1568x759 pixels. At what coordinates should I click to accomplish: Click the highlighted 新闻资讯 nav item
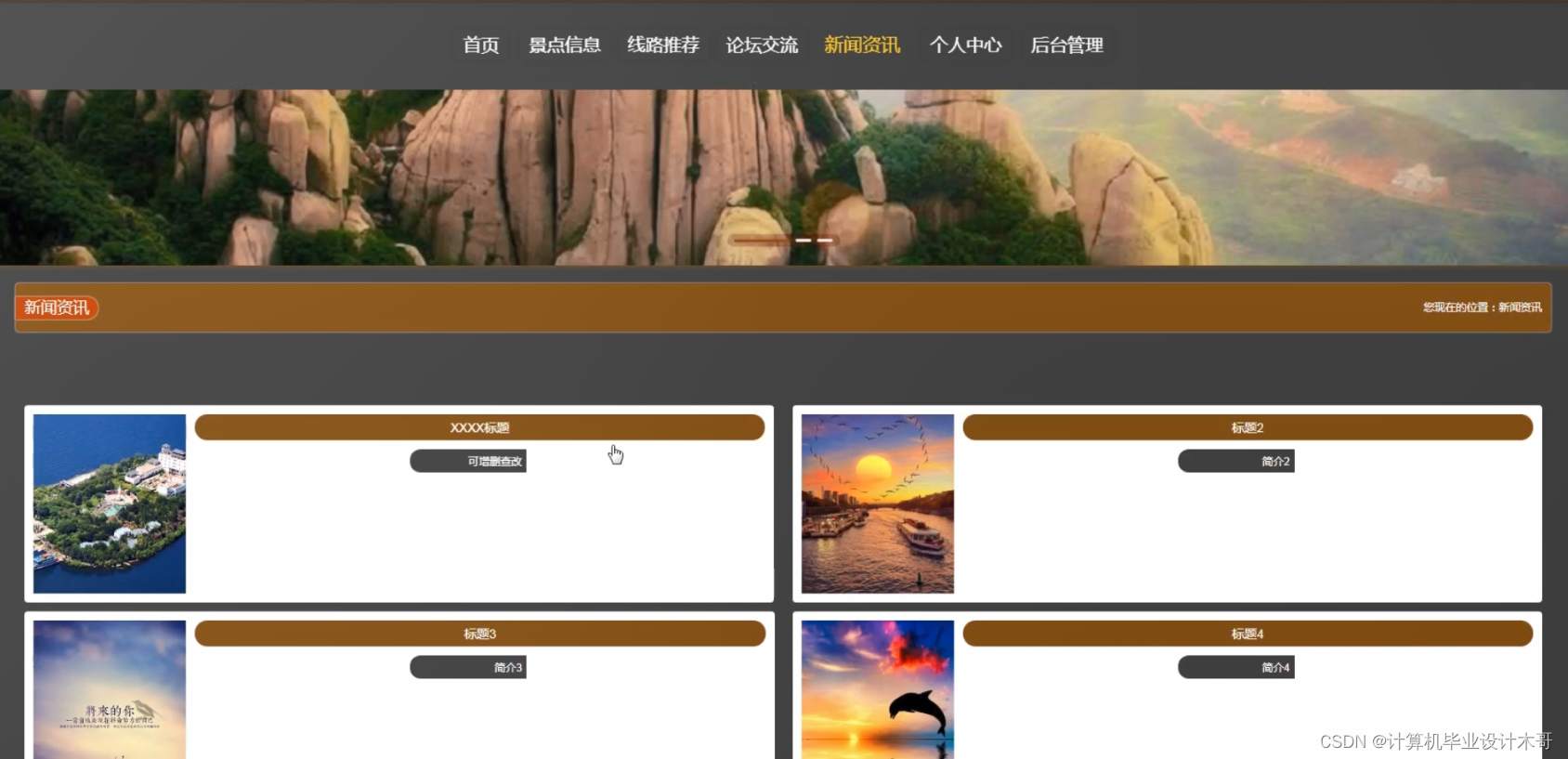[x=862, y=45]
